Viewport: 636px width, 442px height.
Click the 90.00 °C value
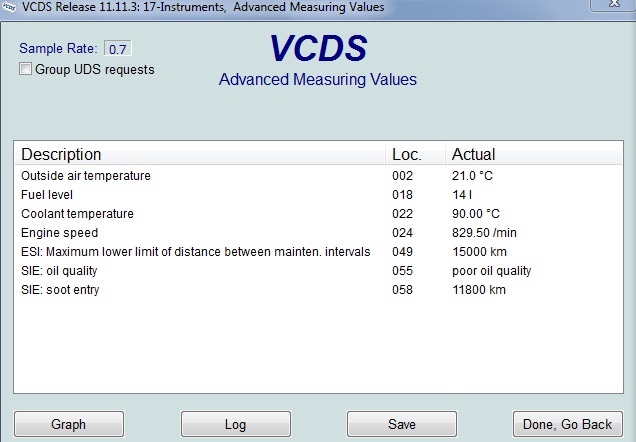476,214
